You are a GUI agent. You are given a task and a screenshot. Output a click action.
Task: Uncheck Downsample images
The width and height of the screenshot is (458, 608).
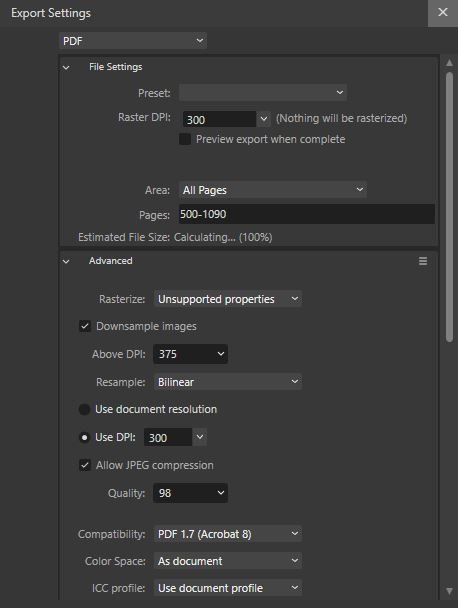[x=85, y=326]
